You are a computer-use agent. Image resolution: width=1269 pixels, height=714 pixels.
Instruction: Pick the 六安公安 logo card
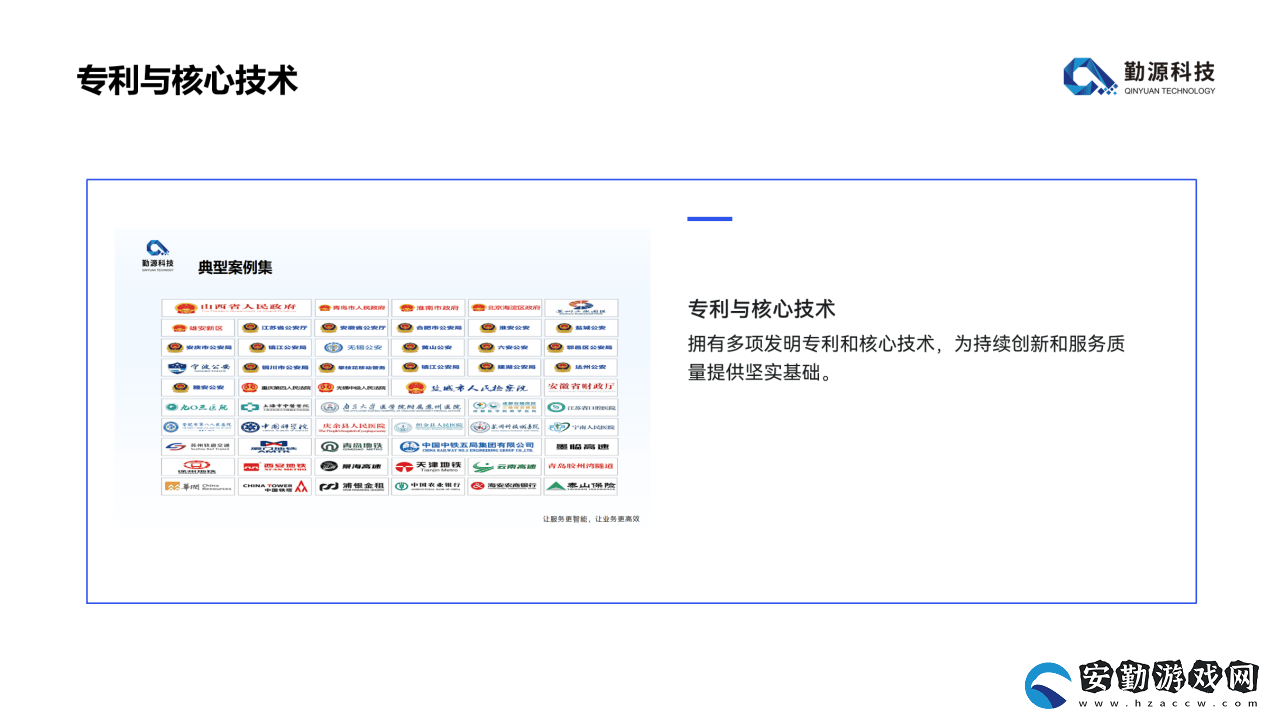tap(505, 348)
